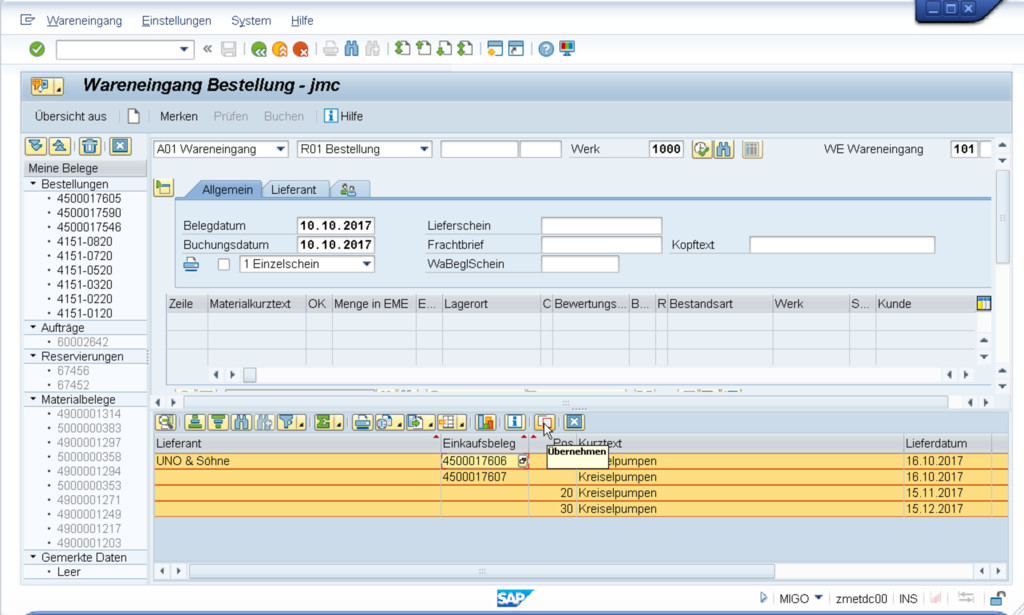Click into the Lieferschein input field
Image resolution: width=1024 pixels, height=615 pixels.
click(x=601, y=226)
